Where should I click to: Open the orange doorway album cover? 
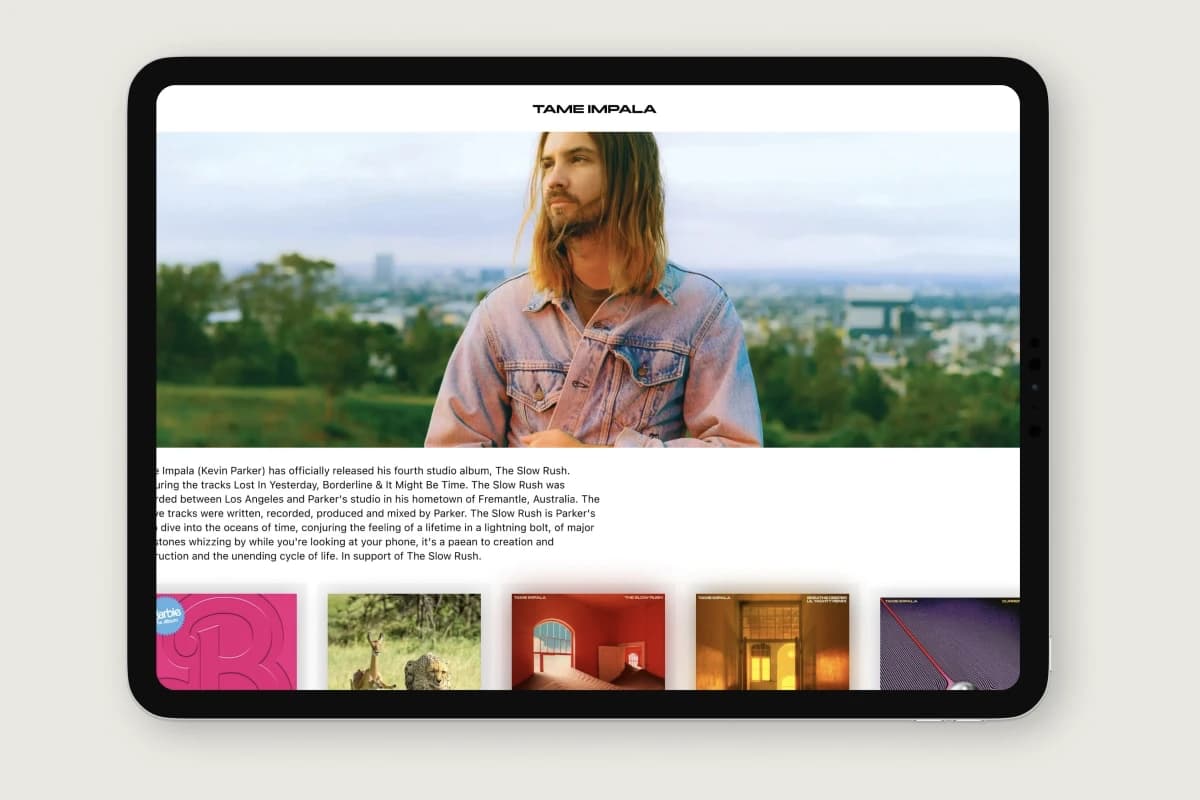[772, 642]
